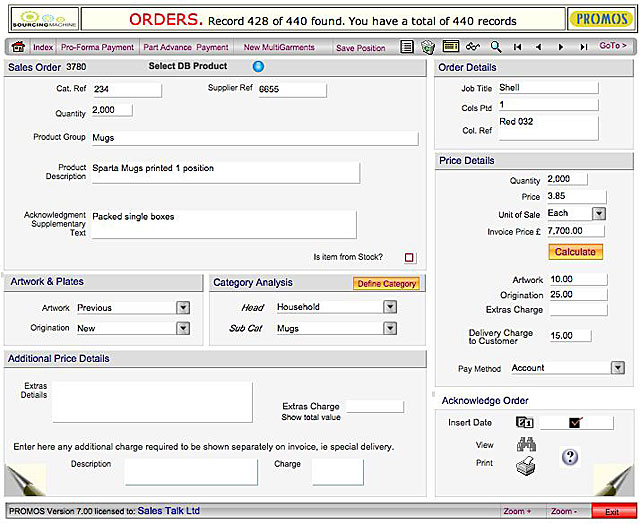Click the Col. Ref field

(549, 128)
